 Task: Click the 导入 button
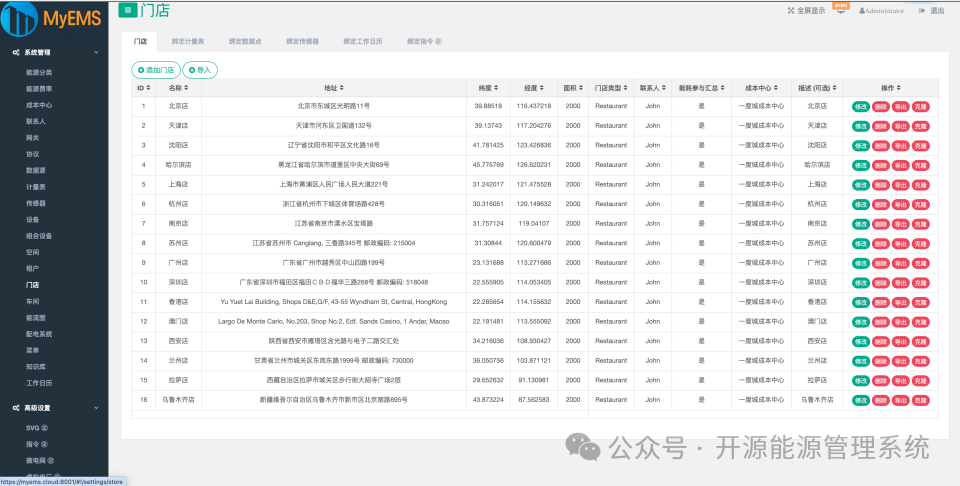click(x=200, y=70)
